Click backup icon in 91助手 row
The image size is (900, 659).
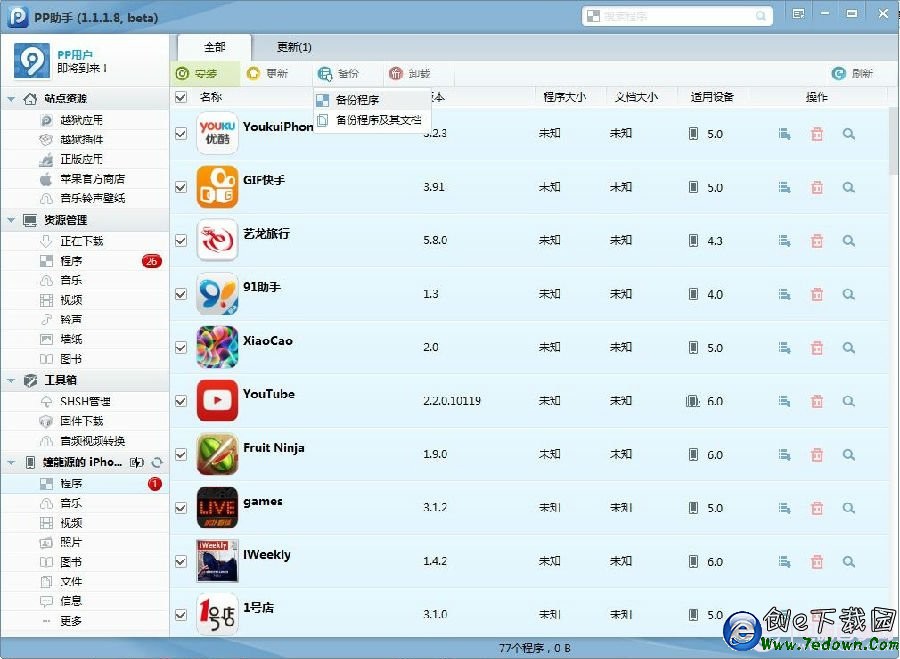[x=784, y=294]
